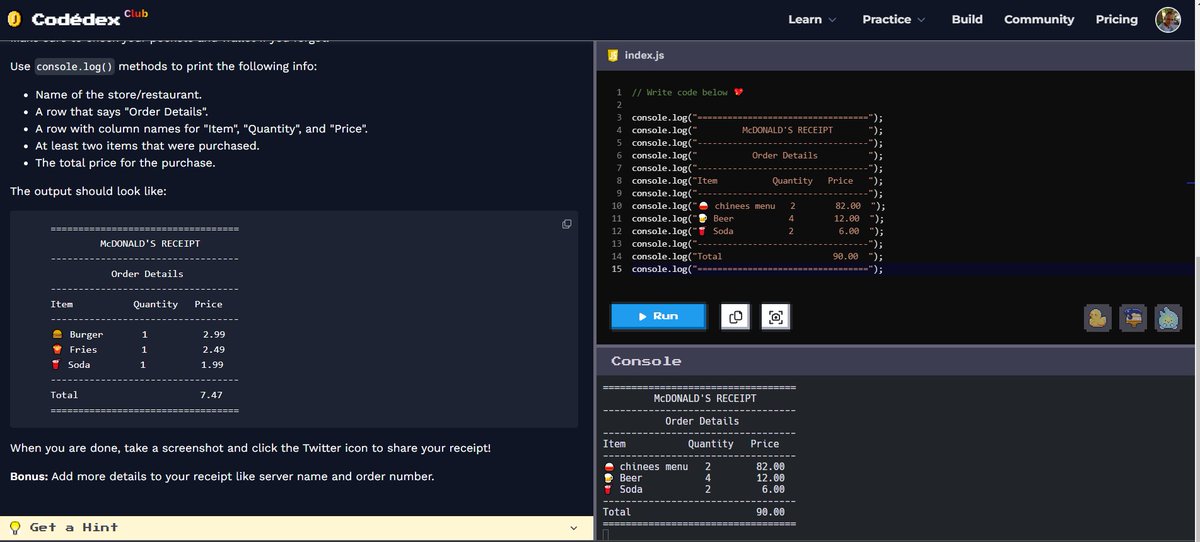Click the inline console.log() code snippet
This screenshot has height=542, width=1200.
click(75, 67)
